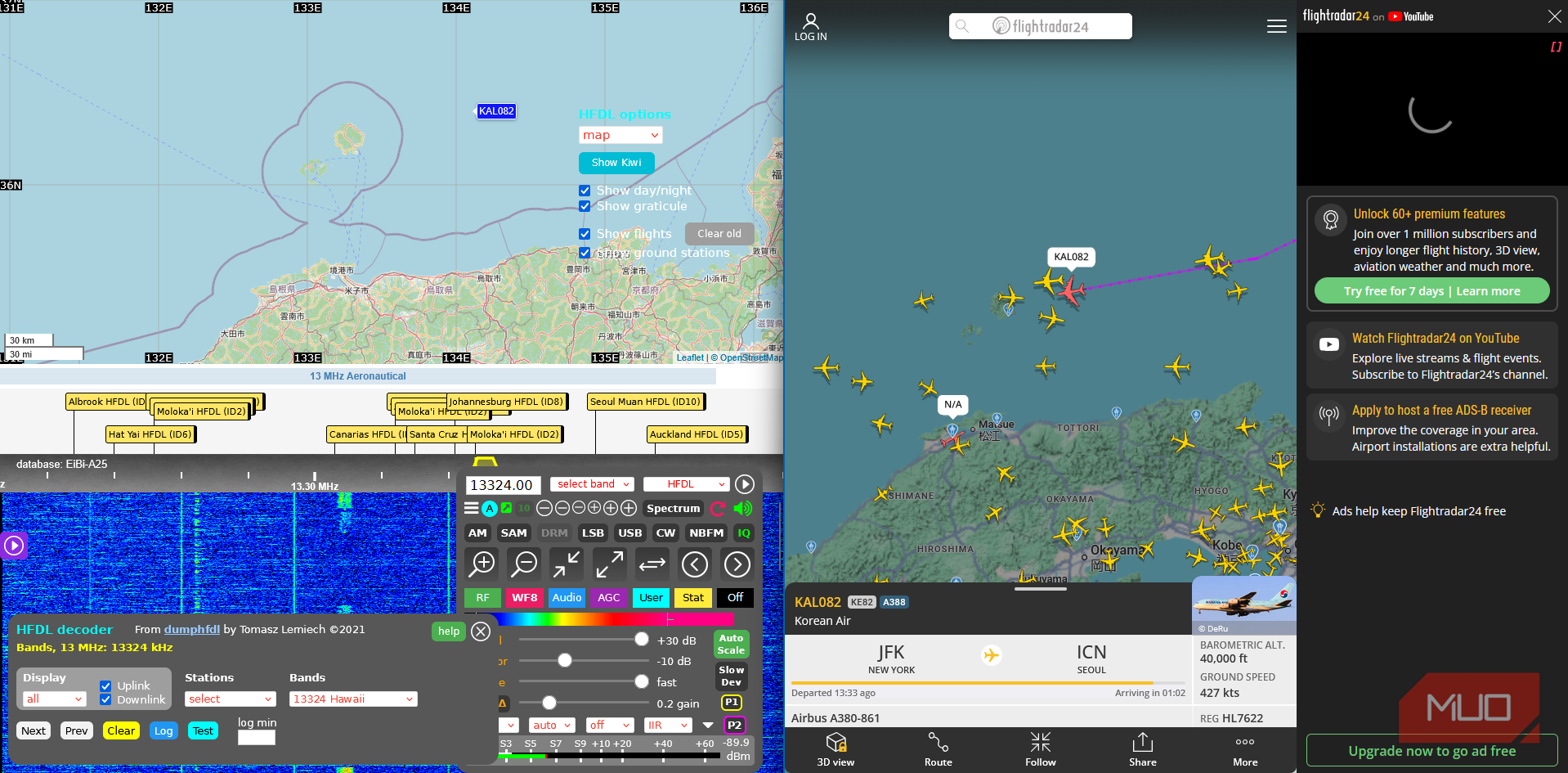Open the Flightradar24 hamburger menu
The image size is (1568, 773).
click(x=1276, y=26)
